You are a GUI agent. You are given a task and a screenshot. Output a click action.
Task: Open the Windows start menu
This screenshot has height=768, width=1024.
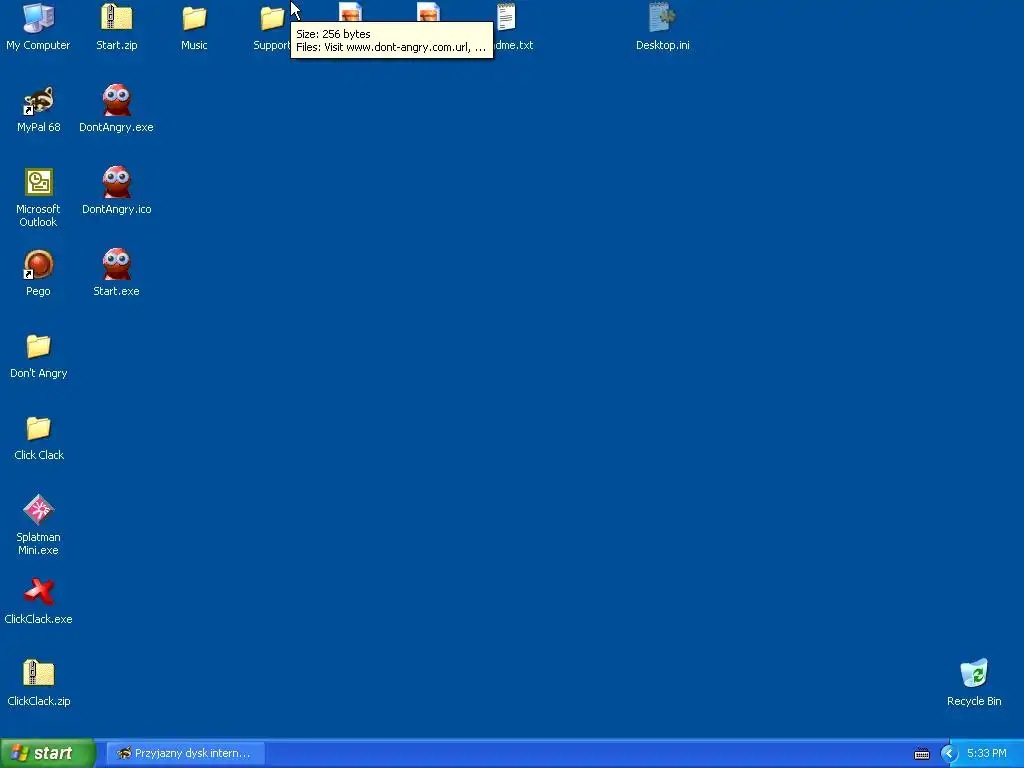(x=47, y=753)
